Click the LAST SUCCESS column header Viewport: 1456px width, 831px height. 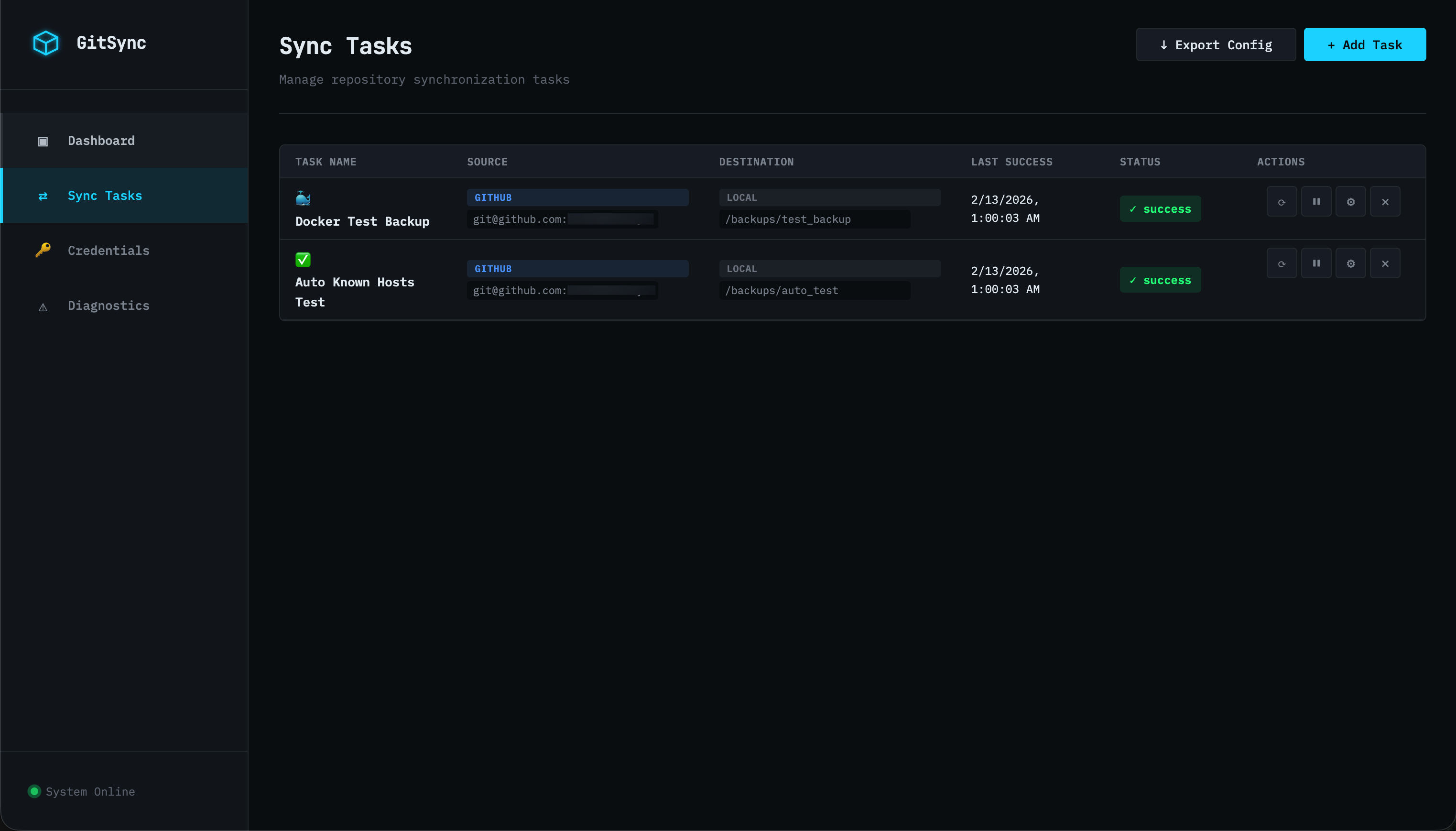coord(1011,162)
